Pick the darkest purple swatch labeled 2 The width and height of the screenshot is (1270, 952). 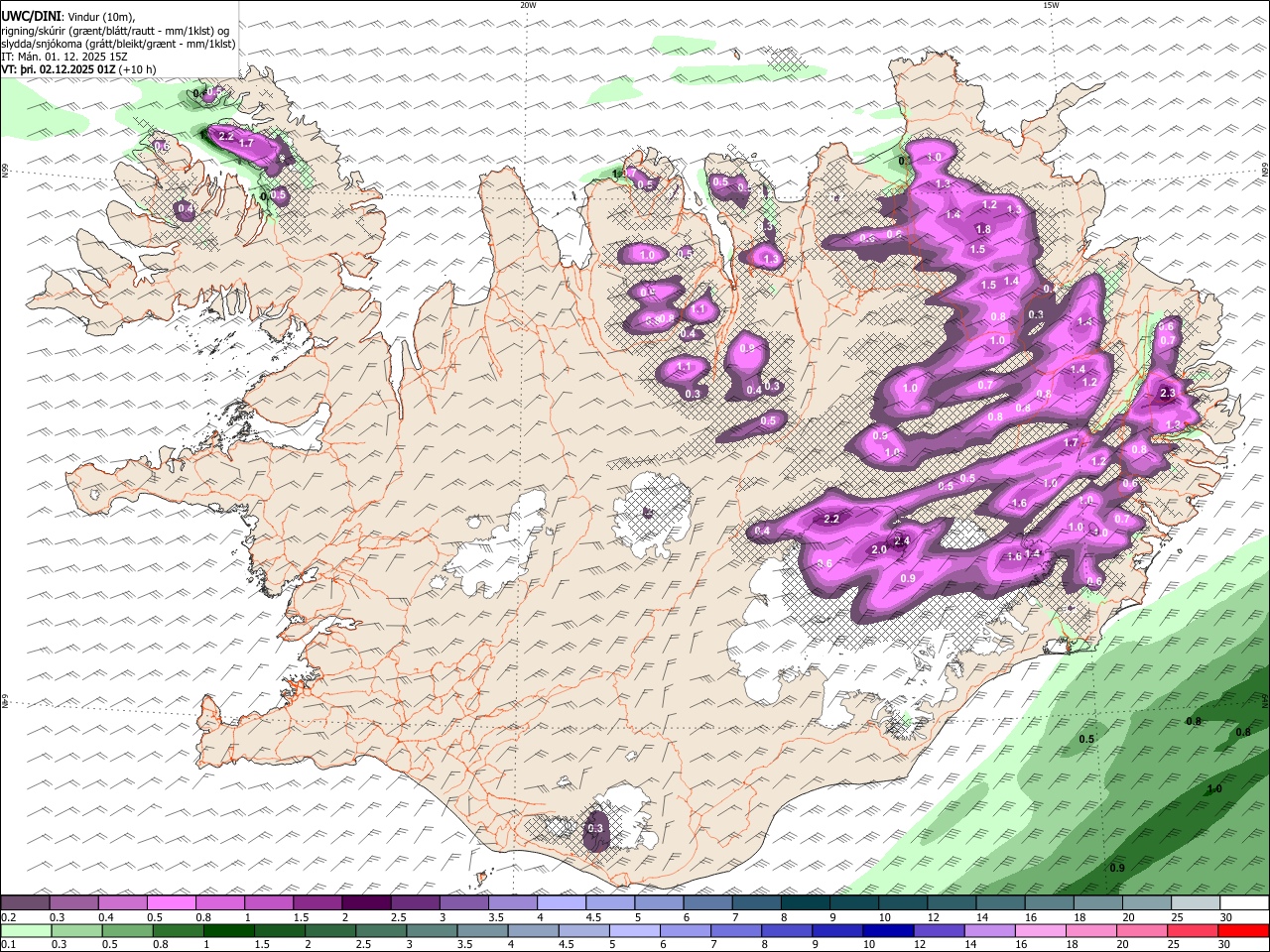(x=365, y=903)
